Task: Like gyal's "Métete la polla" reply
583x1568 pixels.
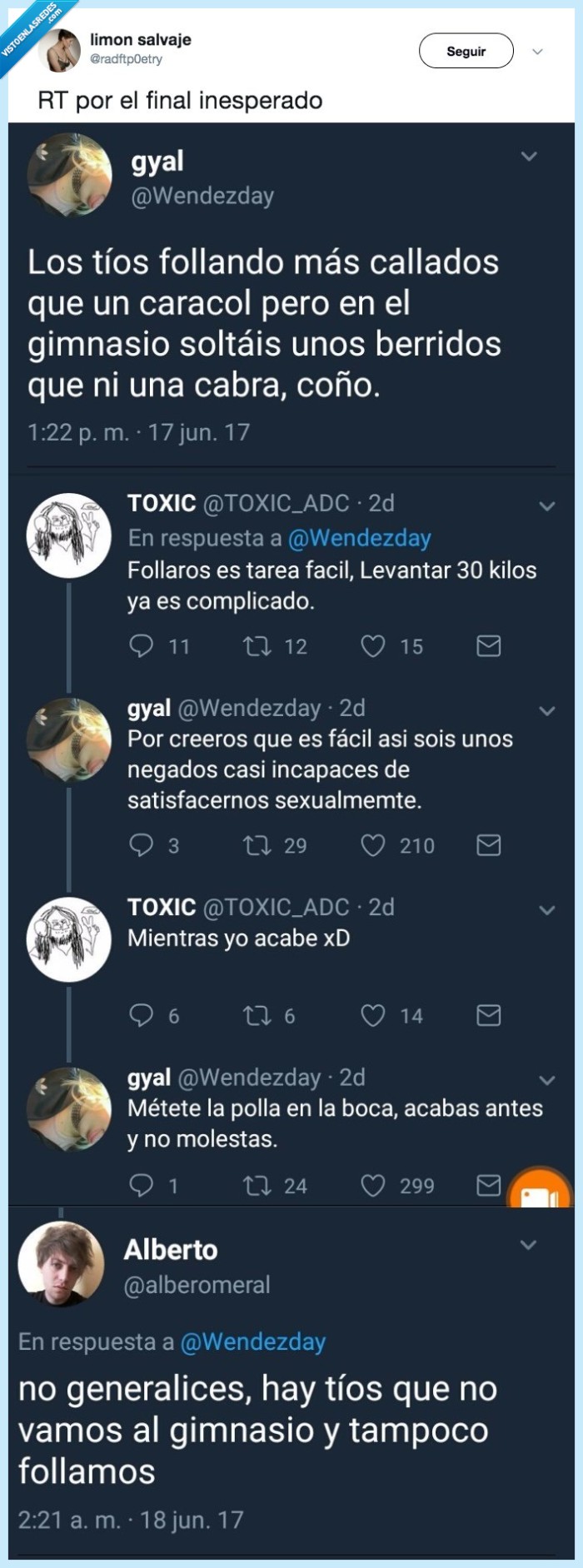Action: [375, 1187]
